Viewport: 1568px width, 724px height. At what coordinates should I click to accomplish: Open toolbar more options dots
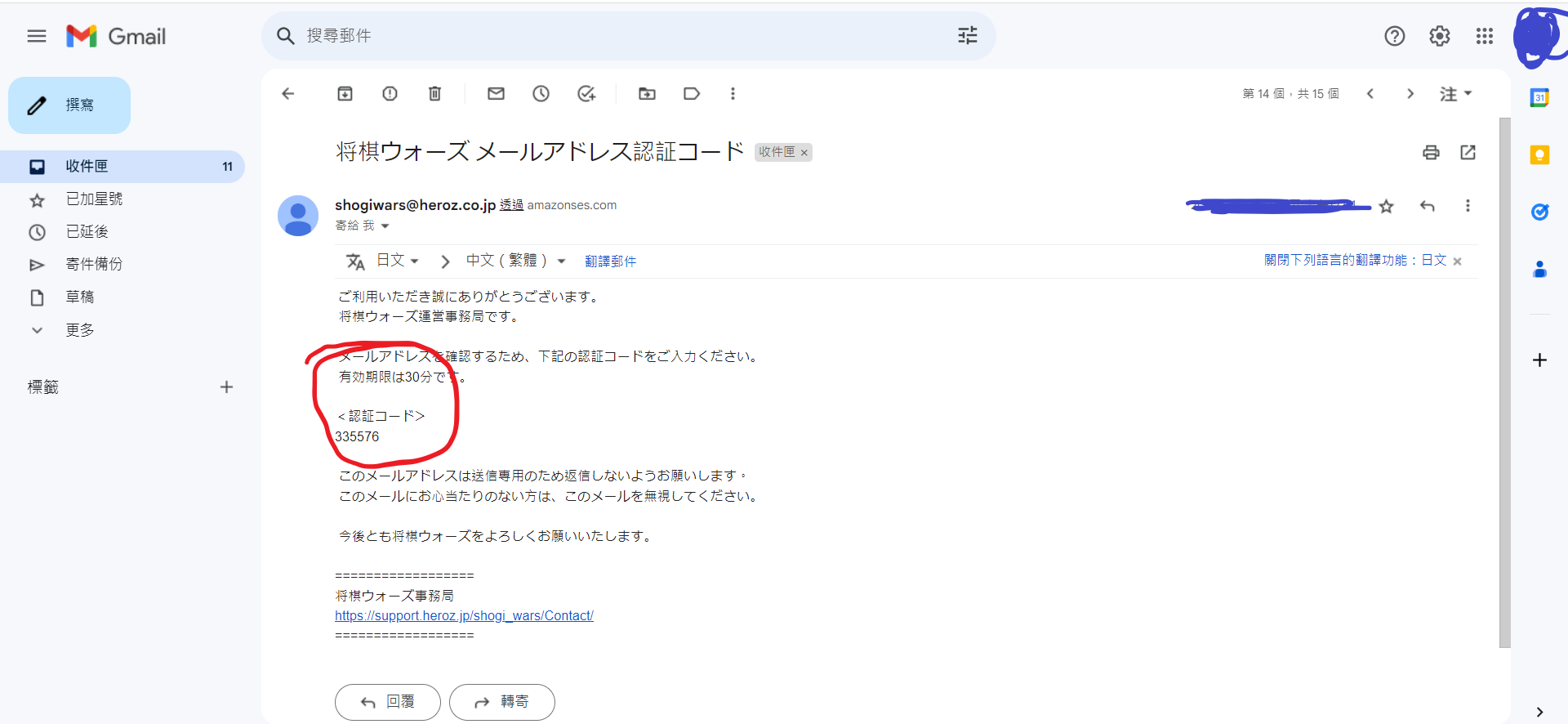733,94
